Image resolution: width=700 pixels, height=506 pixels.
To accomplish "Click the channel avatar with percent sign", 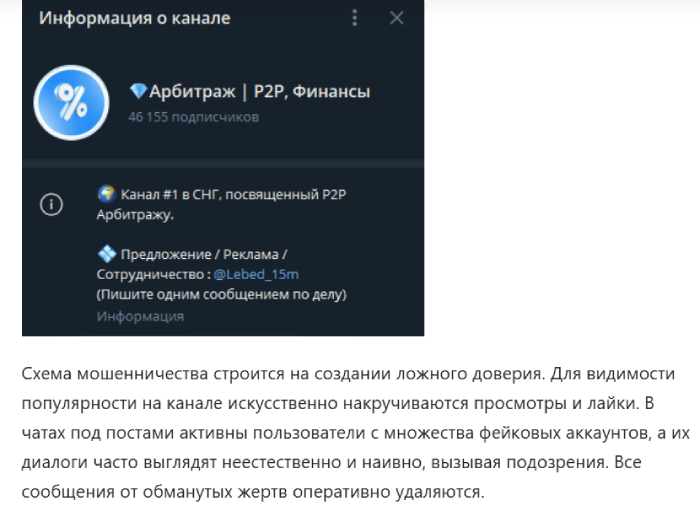I will (70, 102).
